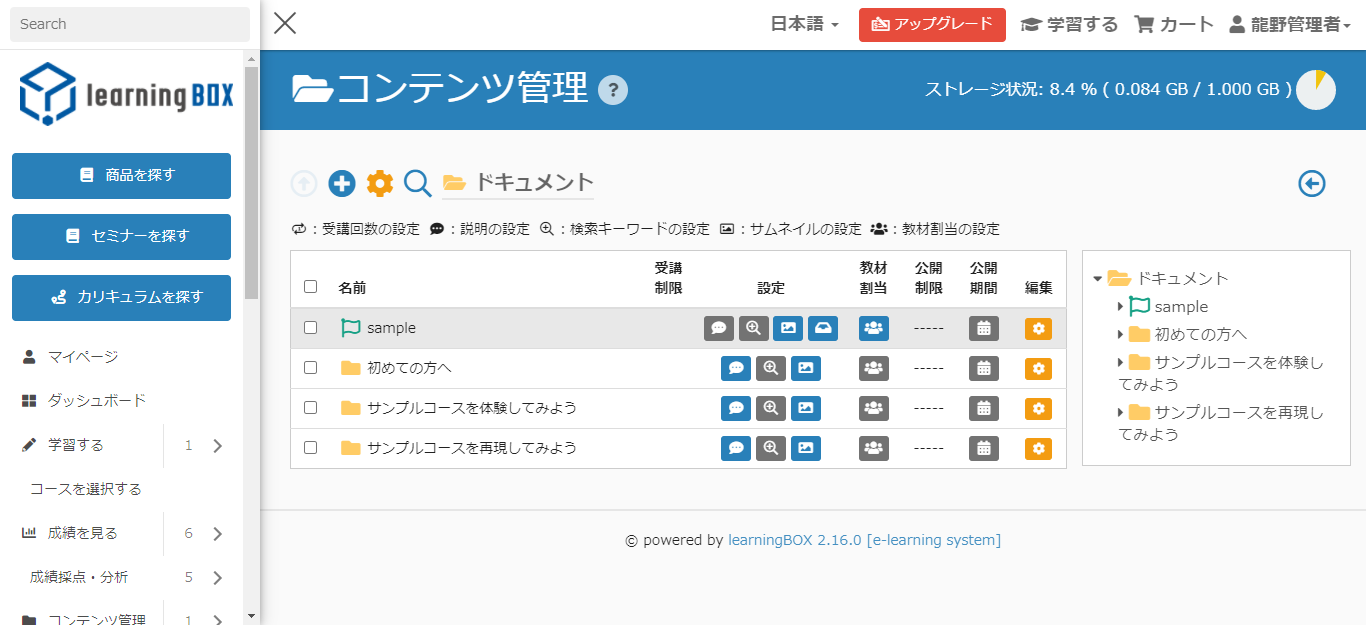1366x625 pixels.
Task: Select checkbox for 初めての方へ folder
Action: pyautogui.click(x=310, y=368)
